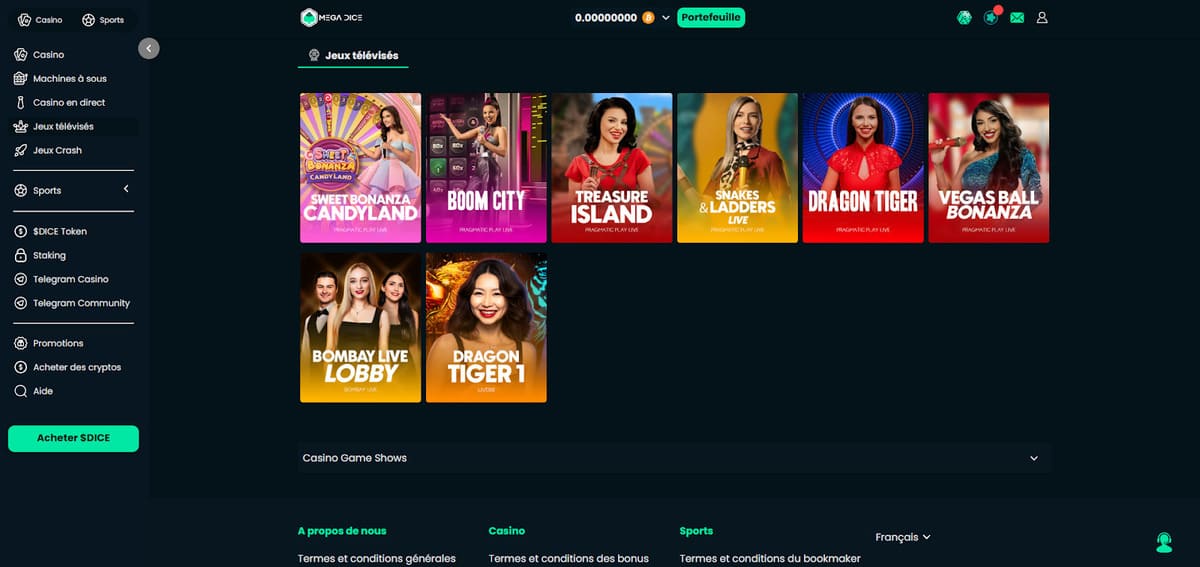Click the footer Sports heading
This screenshot has height=567, width=1200.
pyautogui.click(x=696, y=531)
